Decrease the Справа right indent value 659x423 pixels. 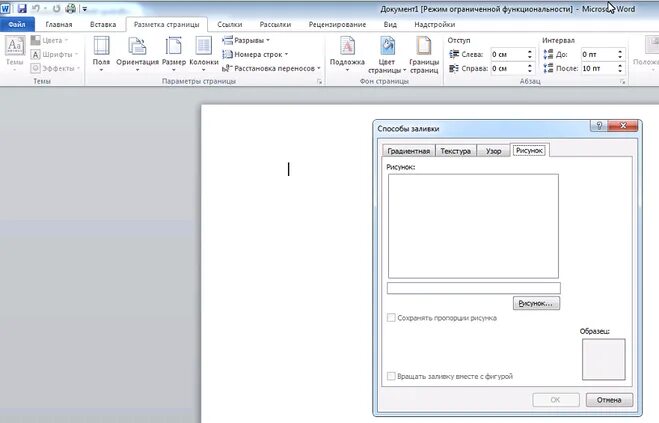click(x=530, y=71)
